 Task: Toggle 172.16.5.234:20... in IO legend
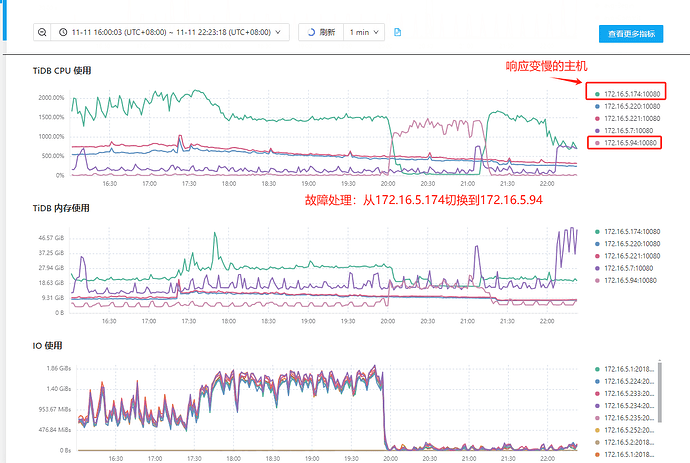tap(625, 406)
